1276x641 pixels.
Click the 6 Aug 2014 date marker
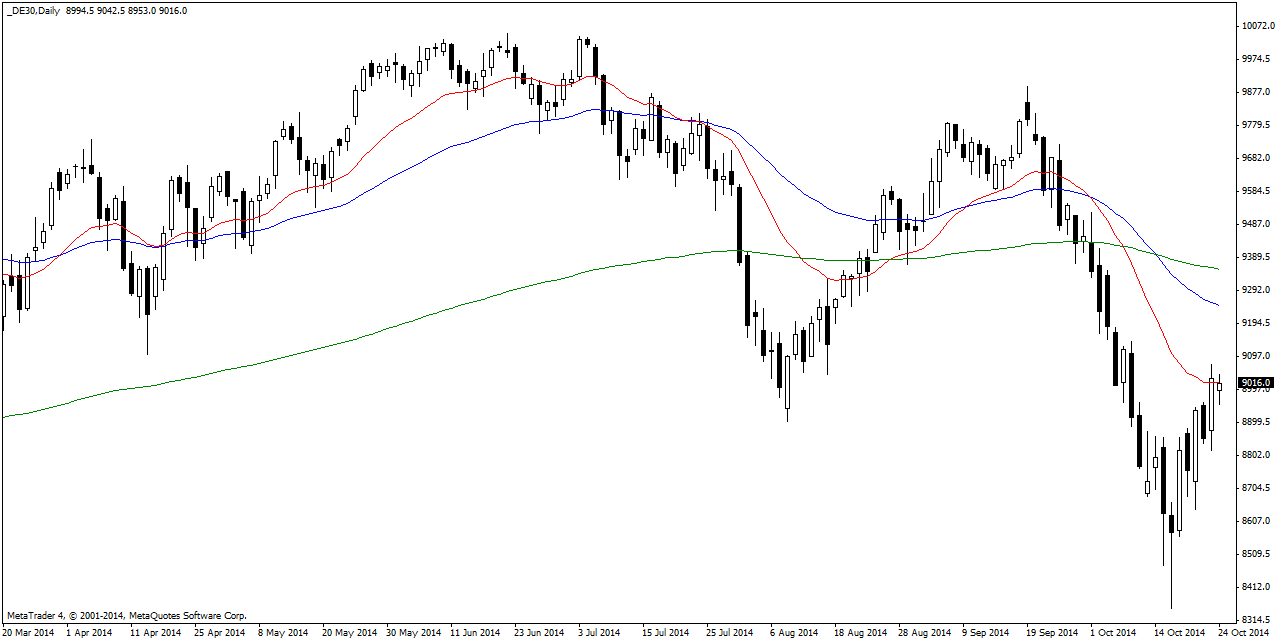pos(792,632)
